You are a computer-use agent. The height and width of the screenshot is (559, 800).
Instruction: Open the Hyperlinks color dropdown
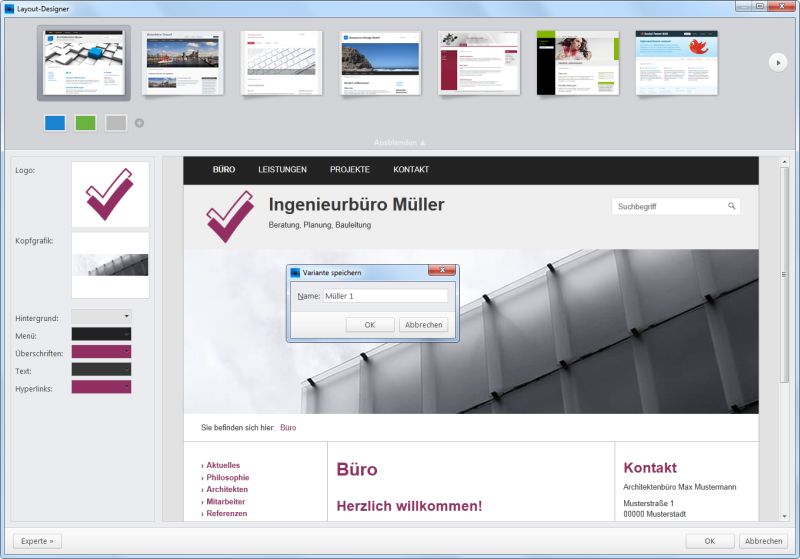102,387
